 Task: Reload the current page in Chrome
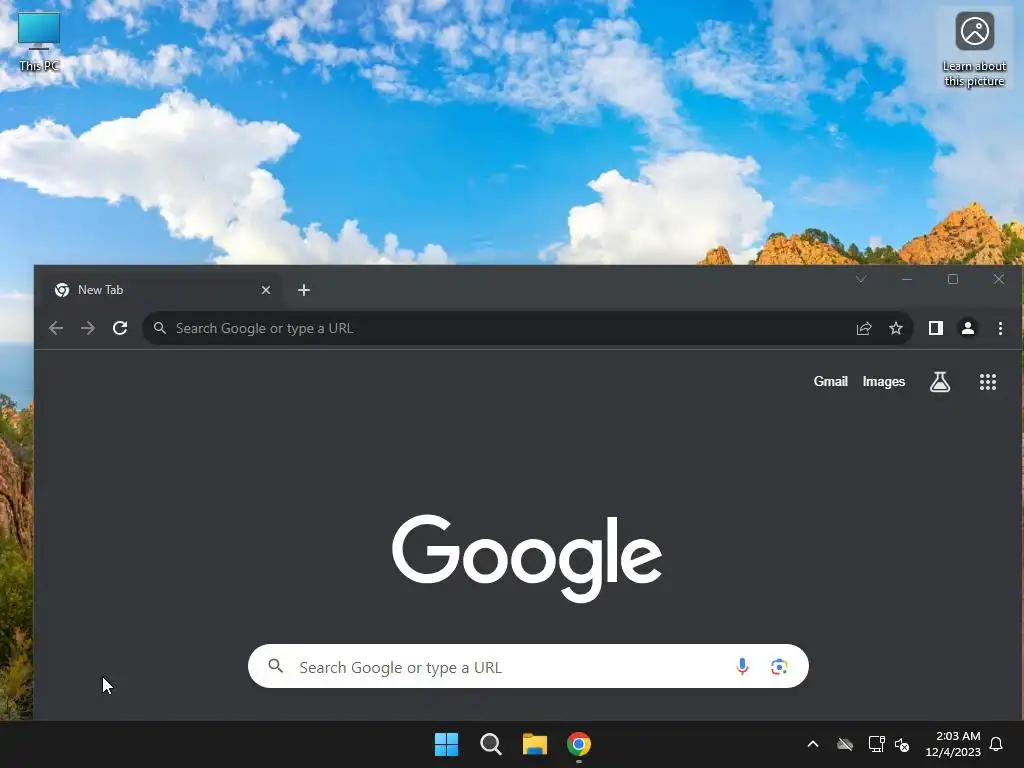120,328
